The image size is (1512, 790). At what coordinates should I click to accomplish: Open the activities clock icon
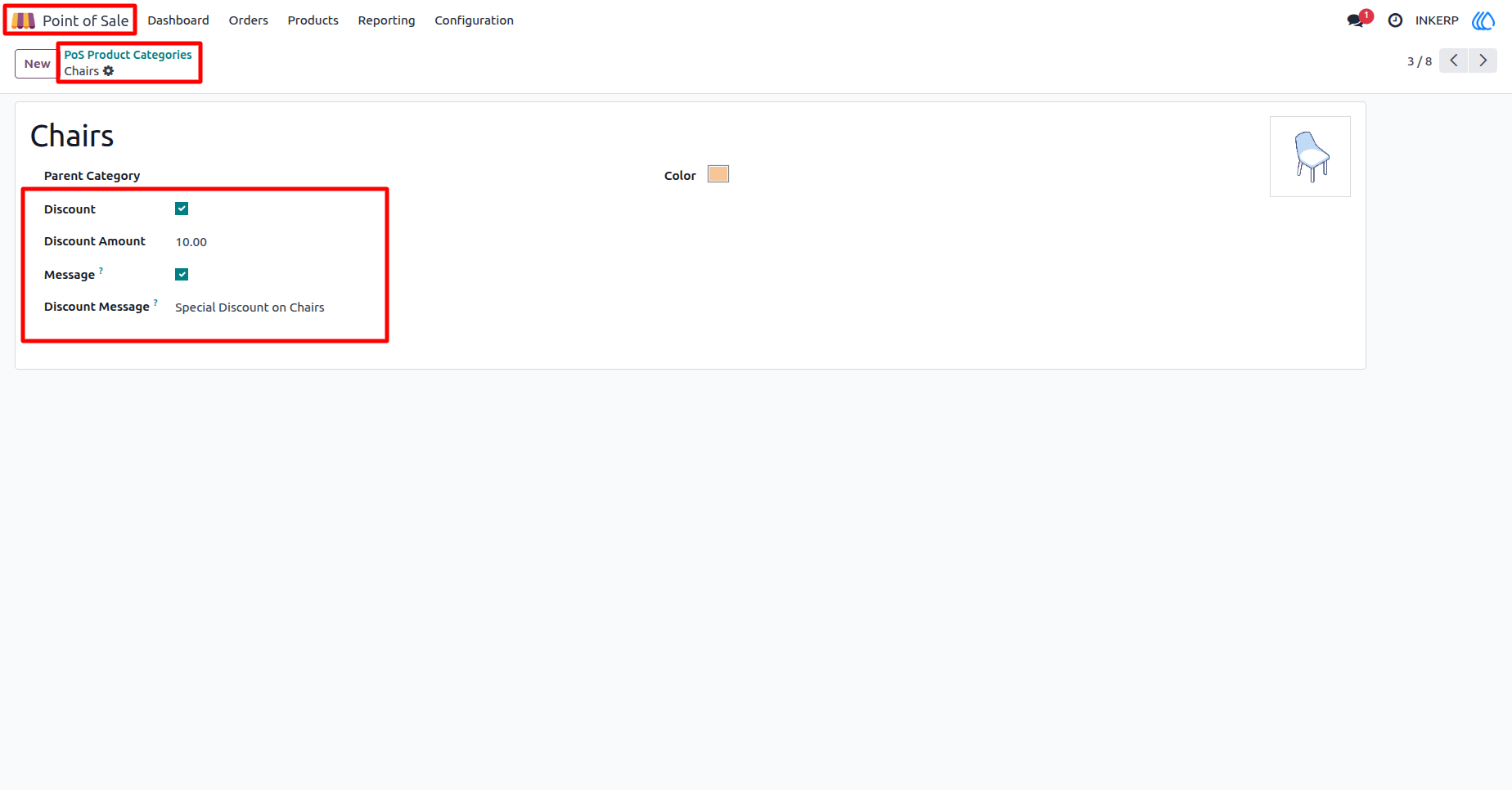1396,20
